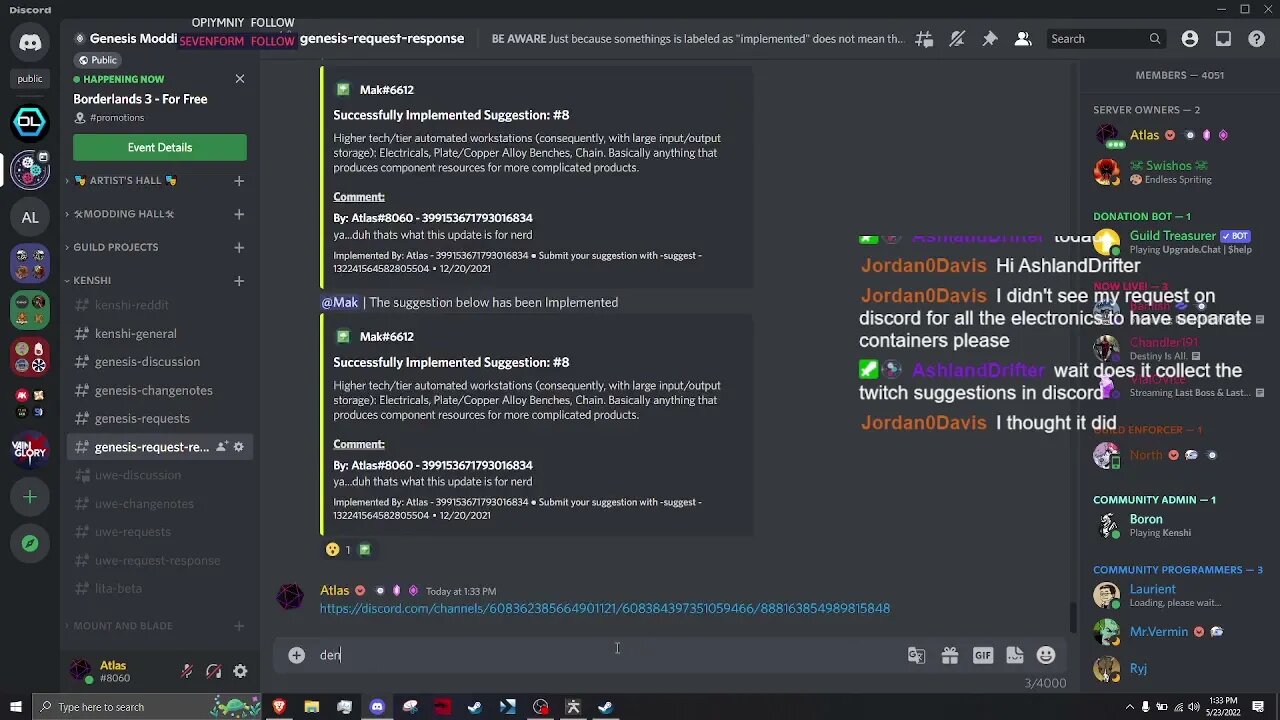Create invite for genesis-request-response channel
1280x720 pixels.
221,447
